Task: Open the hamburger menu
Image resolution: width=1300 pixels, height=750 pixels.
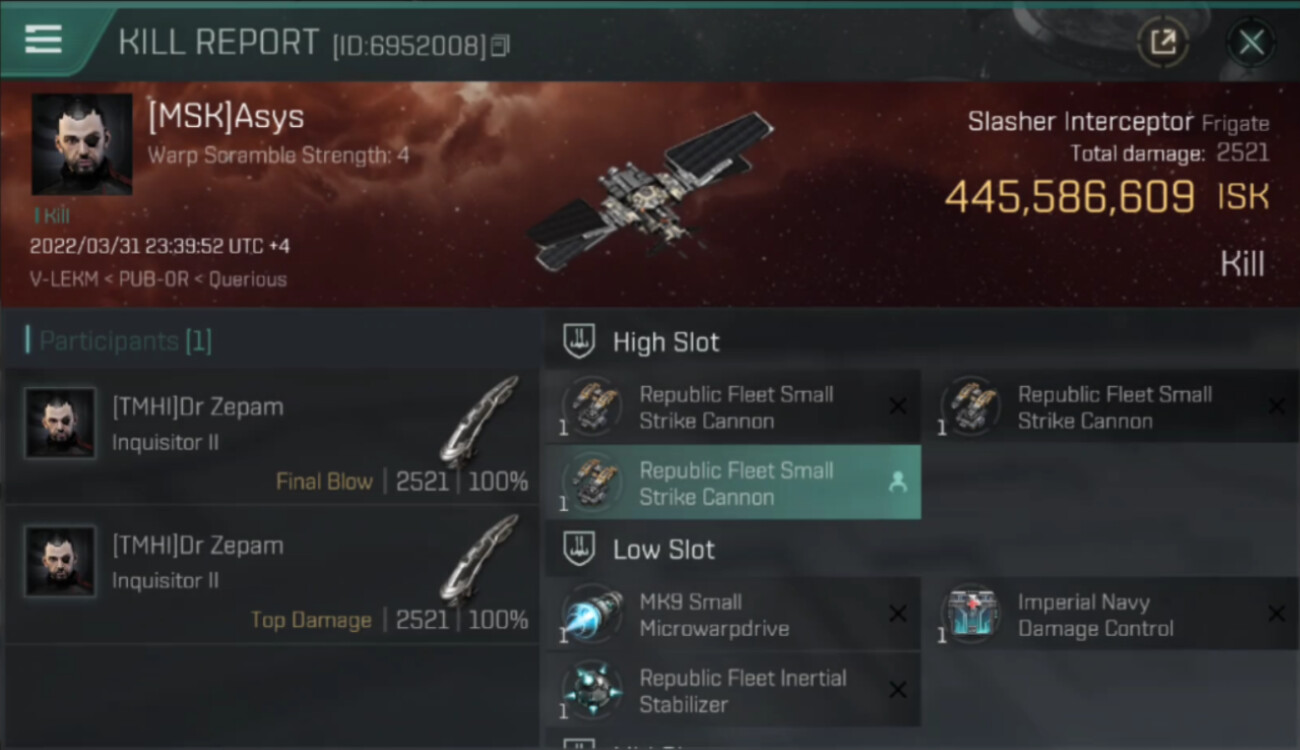Action: [43, 40]
